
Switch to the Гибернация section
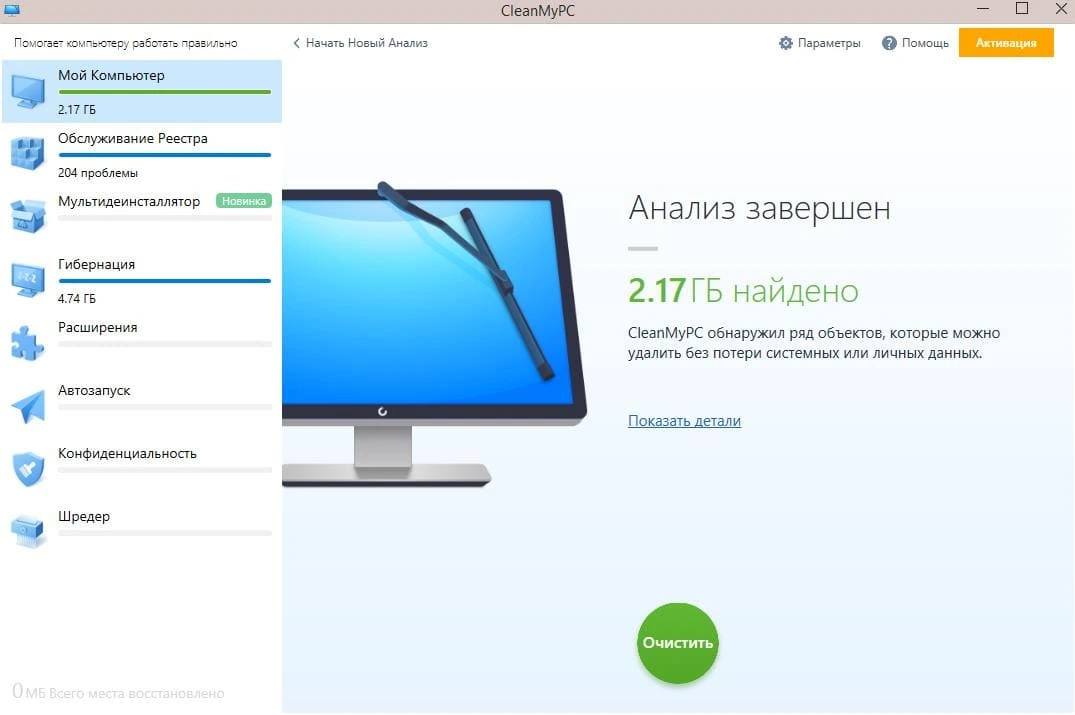[142, 280]
